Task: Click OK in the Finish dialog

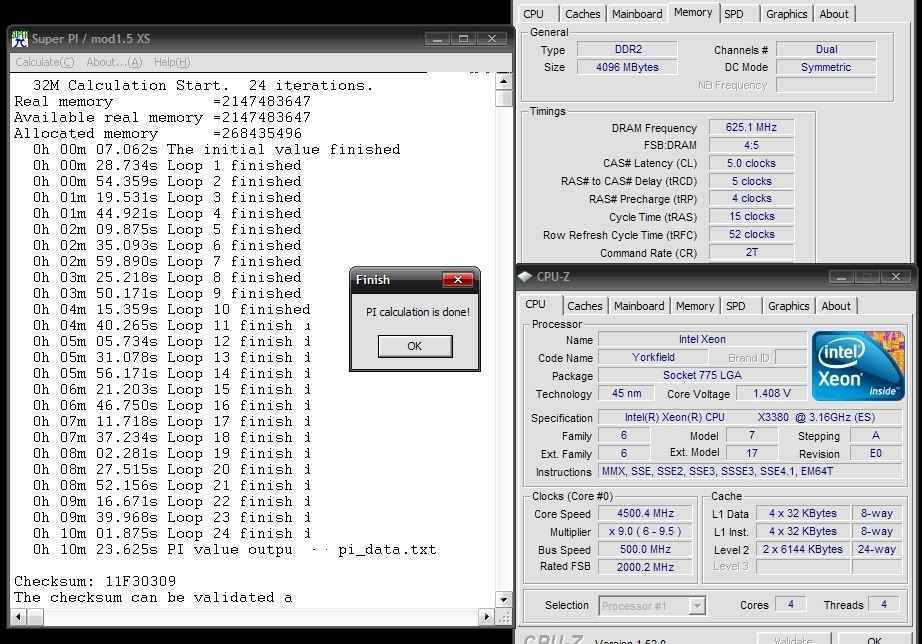Action: [x=415, y=346]
